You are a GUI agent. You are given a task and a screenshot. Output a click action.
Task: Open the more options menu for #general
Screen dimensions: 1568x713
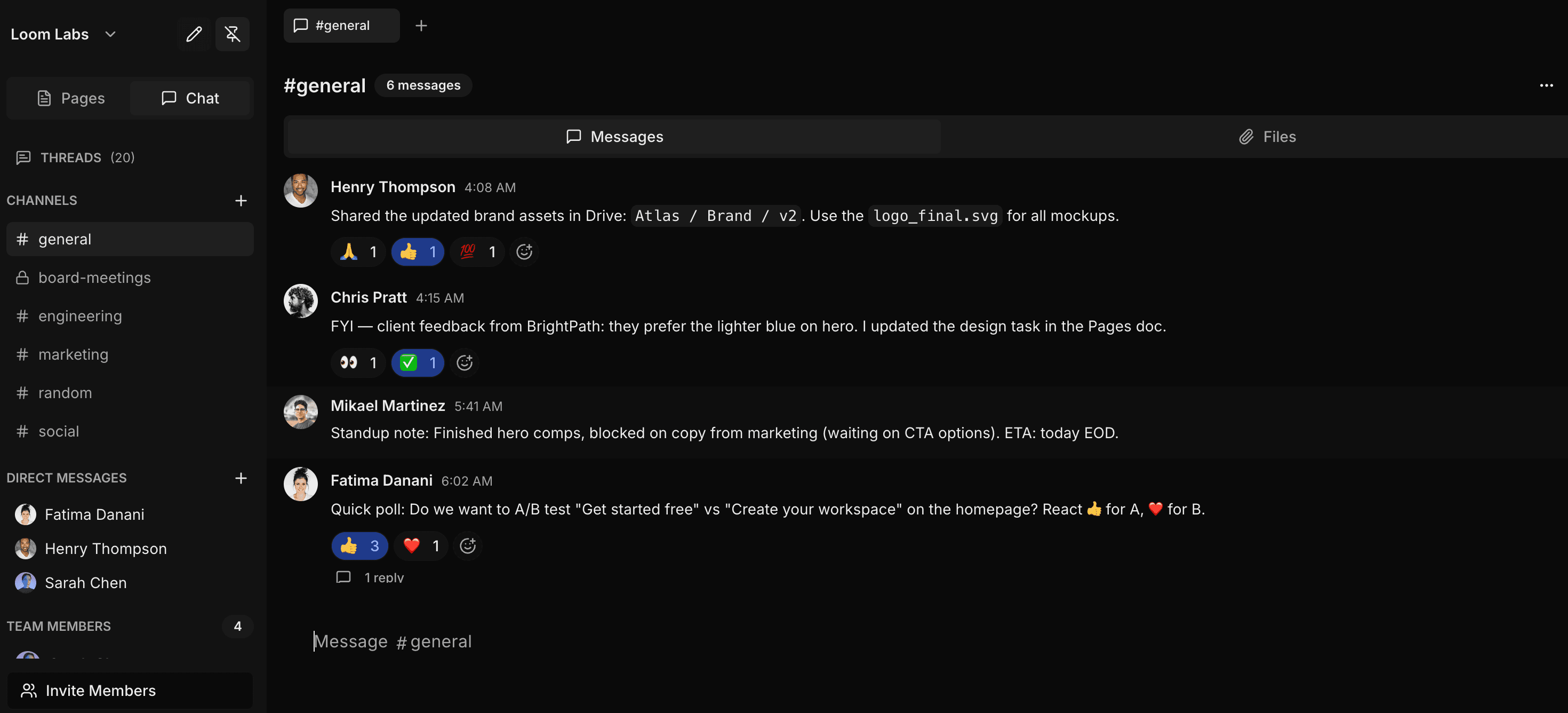(x=1546, y=85)
